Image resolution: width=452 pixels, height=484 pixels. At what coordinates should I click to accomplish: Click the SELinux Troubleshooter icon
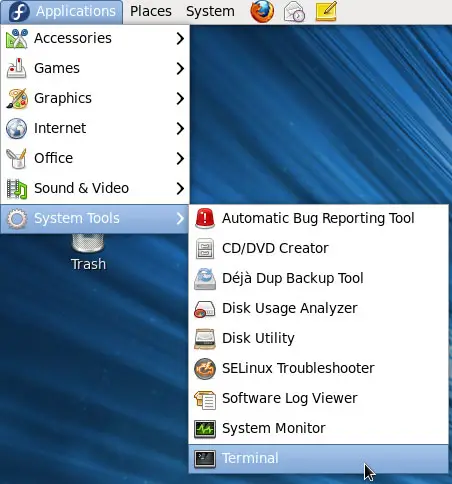click(x=205, y=369)
